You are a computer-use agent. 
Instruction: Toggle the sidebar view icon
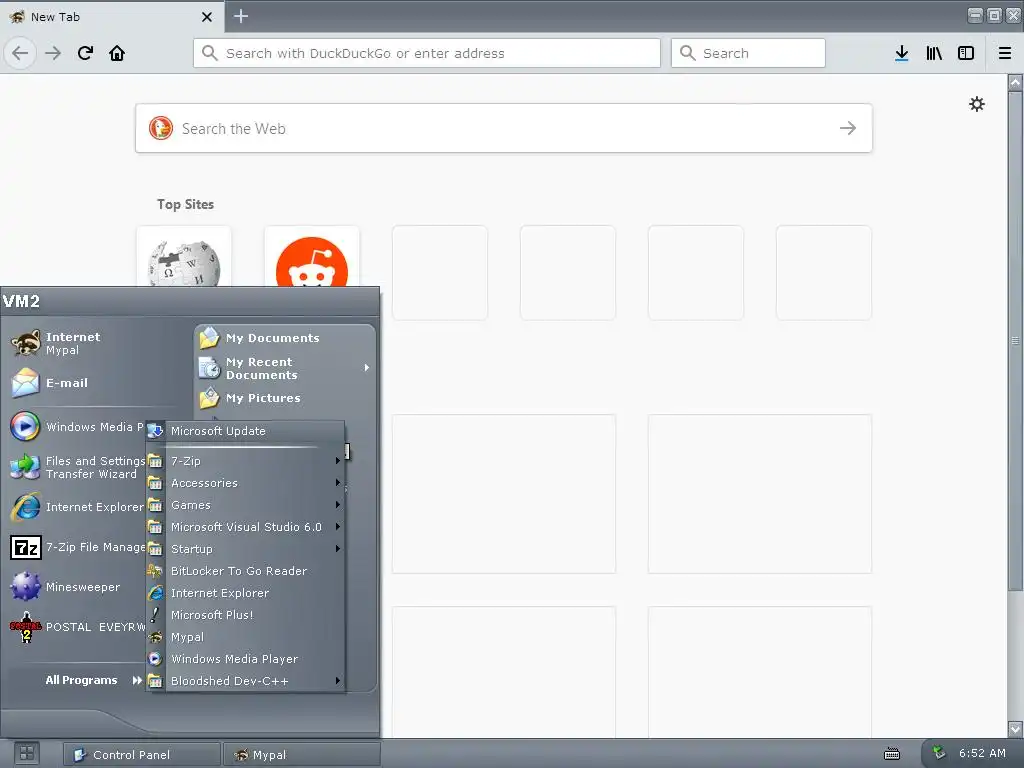pos(966,53)
